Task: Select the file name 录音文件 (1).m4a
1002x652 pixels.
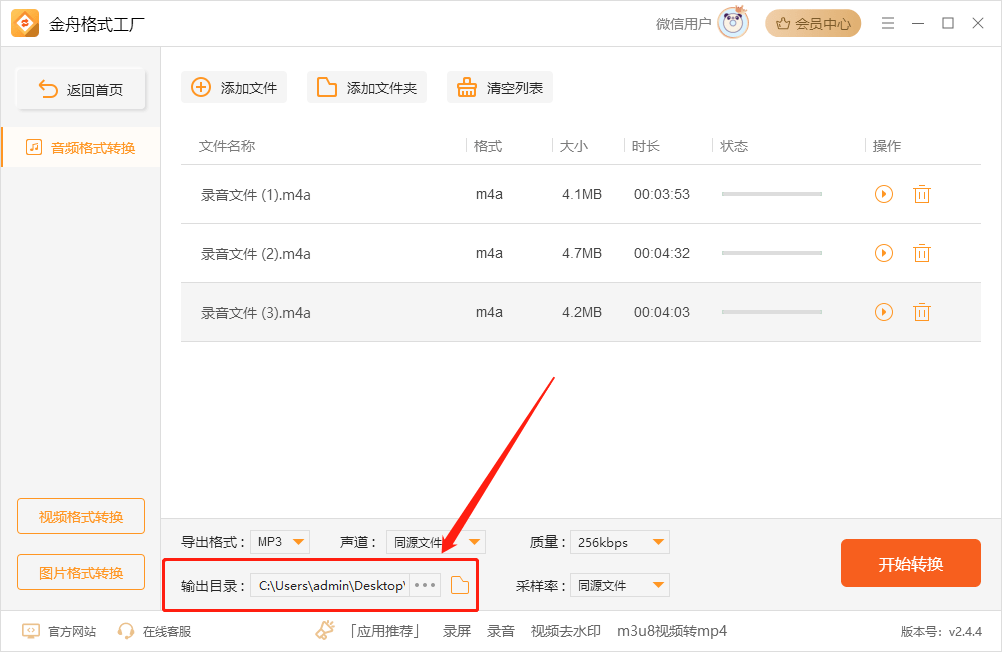Action: point(256,195)
